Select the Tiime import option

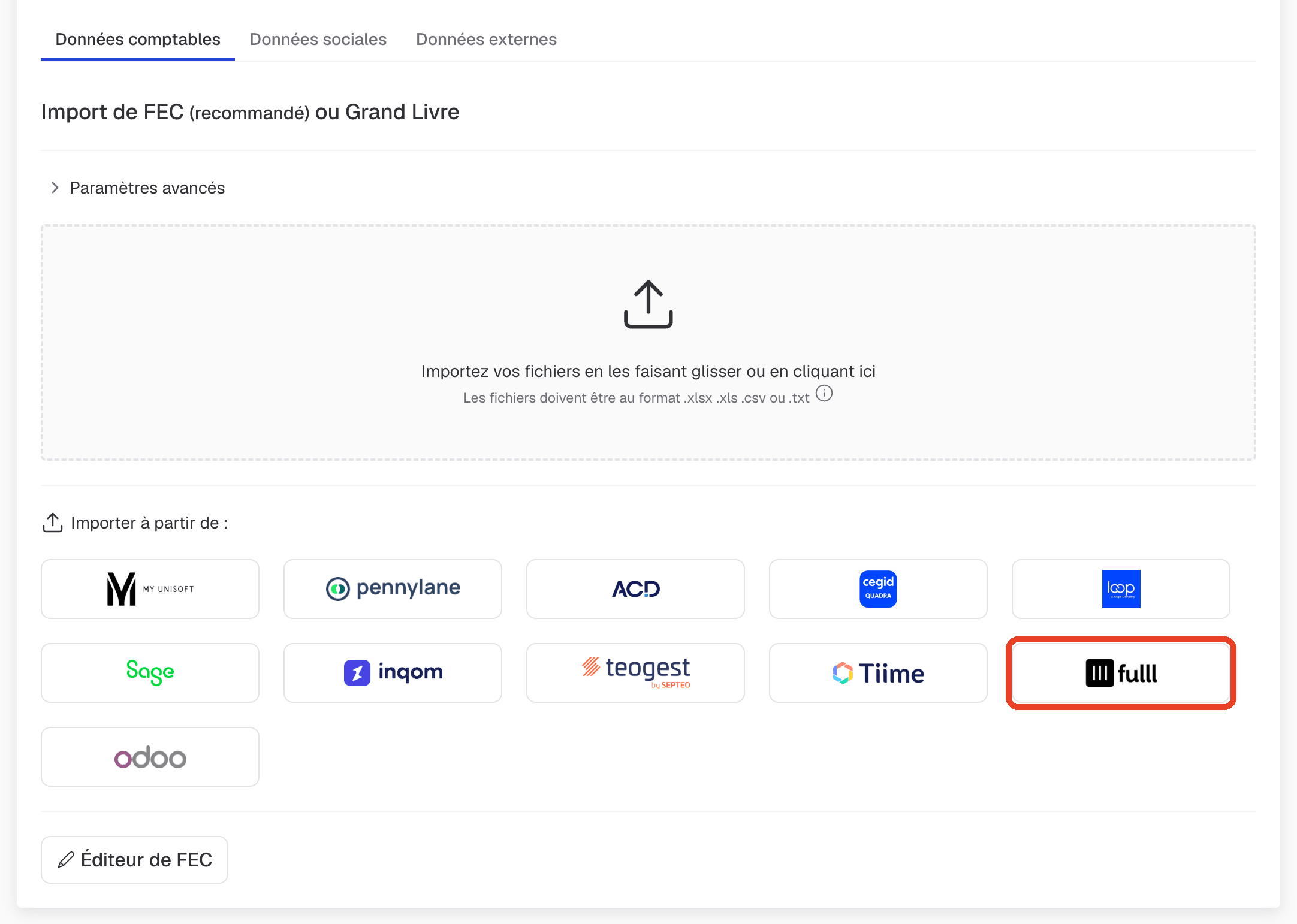pyautogui.click(x=878, y=673)
